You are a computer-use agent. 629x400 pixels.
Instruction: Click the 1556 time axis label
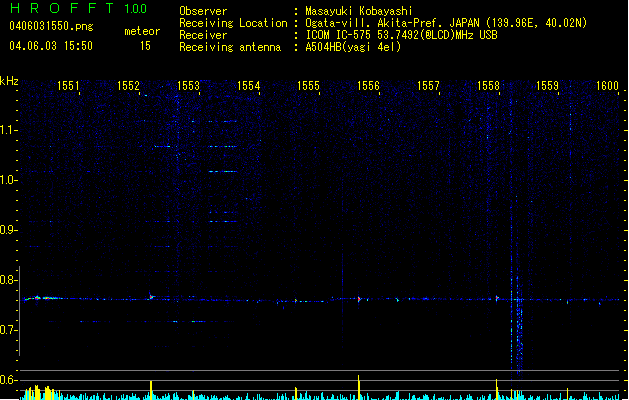(x=368, y=85)
